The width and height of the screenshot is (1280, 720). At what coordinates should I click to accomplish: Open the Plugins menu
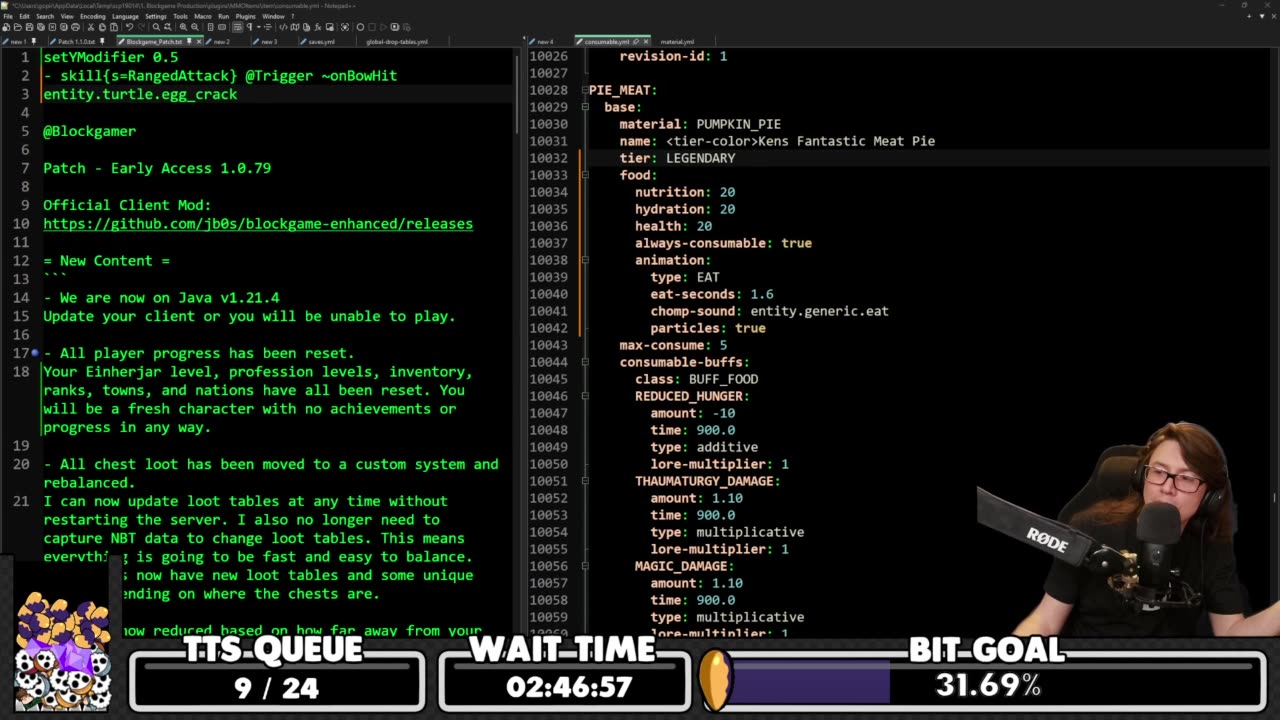(x=245, y=16)
